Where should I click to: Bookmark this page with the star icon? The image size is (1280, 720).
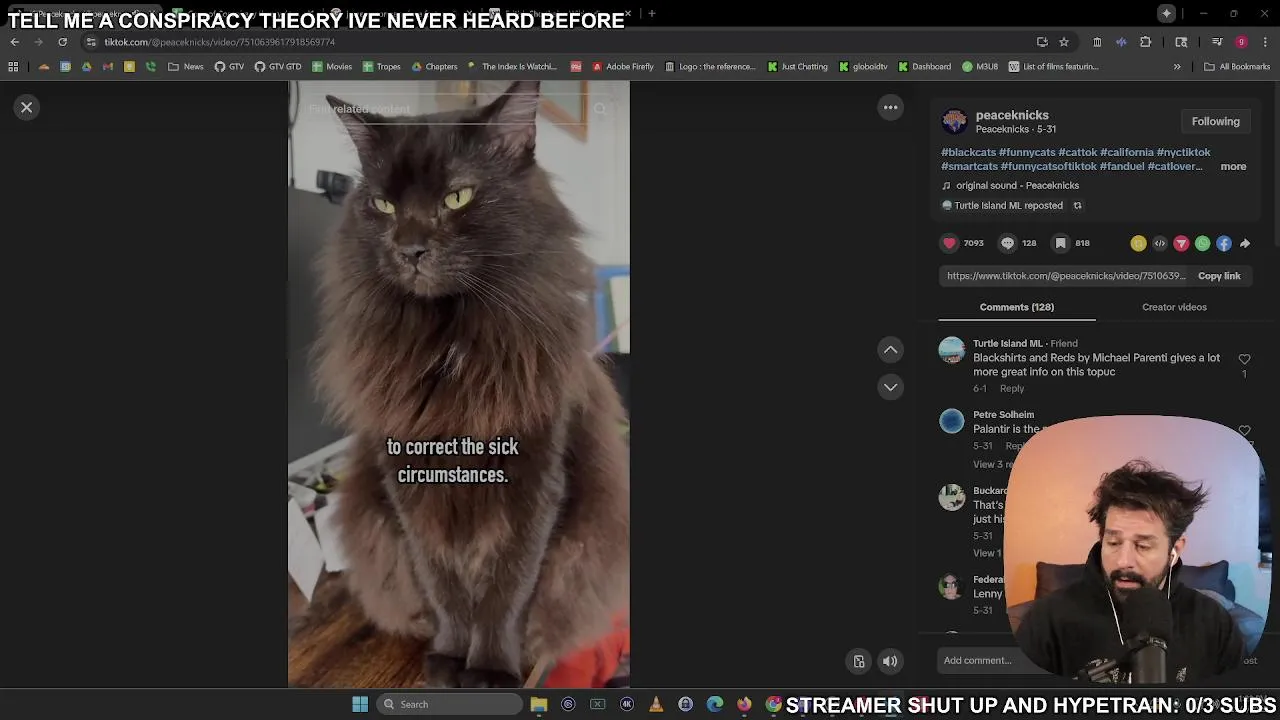(1064, 42)
